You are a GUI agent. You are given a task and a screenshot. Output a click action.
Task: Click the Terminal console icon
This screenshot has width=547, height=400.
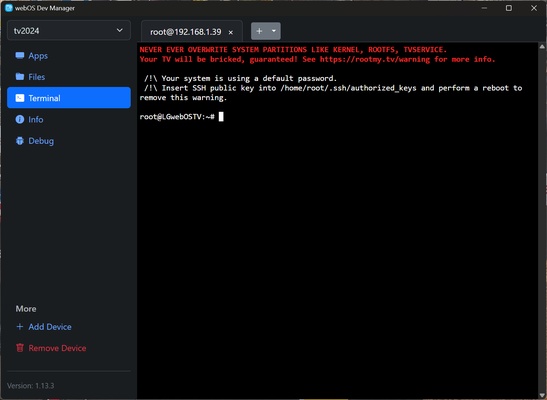[20, 98]
